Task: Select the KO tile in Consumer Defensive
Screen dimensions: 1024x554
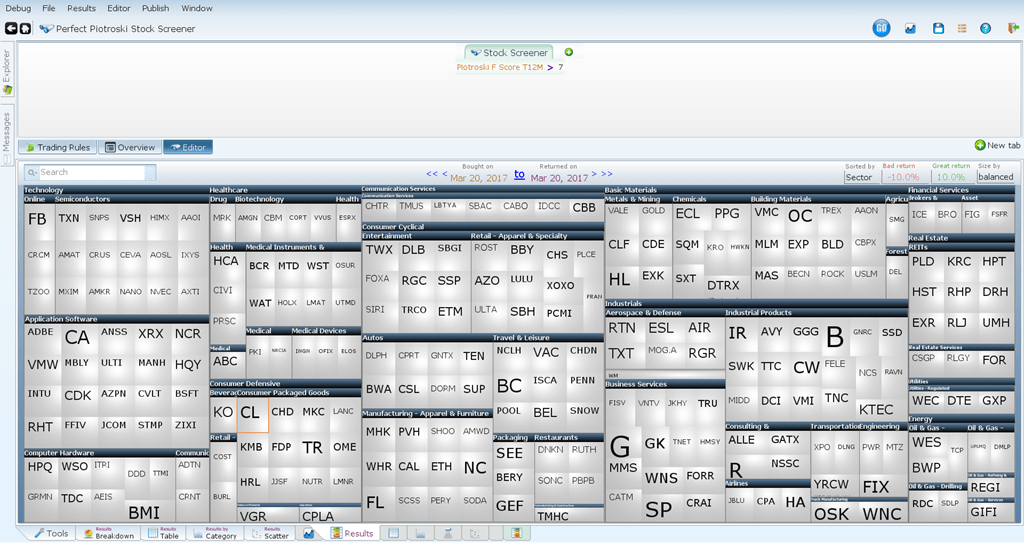Action: coord(223,413)
